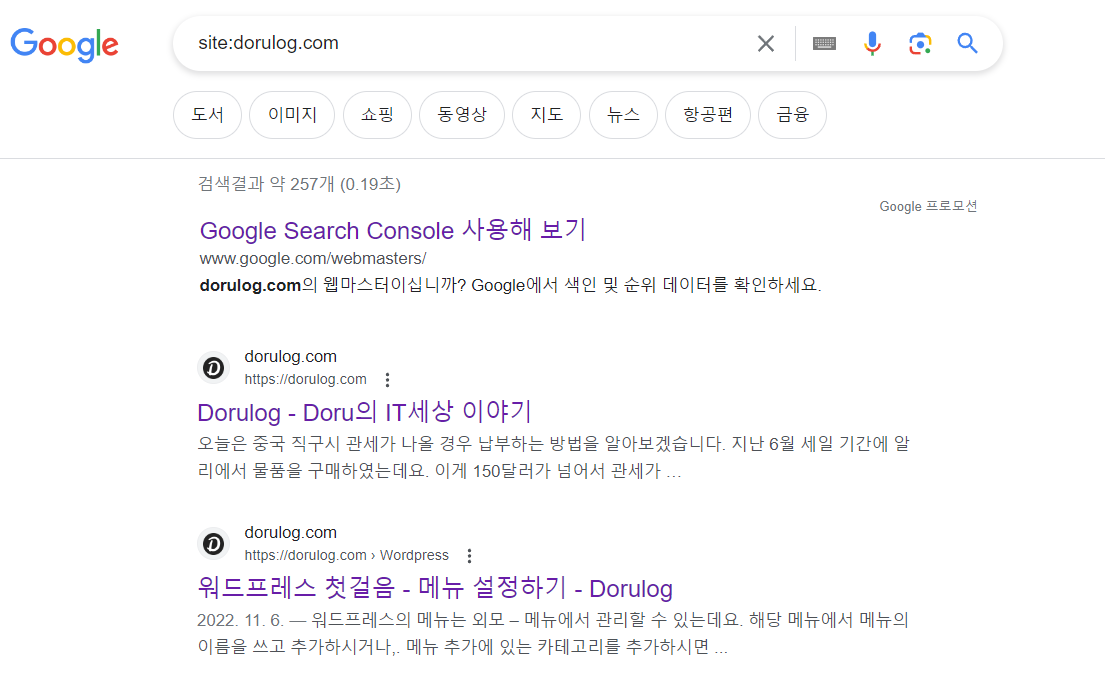Select the 도서 filter tab
Viewport: 1105px width, 685px height.
click(x=207, y=115)
